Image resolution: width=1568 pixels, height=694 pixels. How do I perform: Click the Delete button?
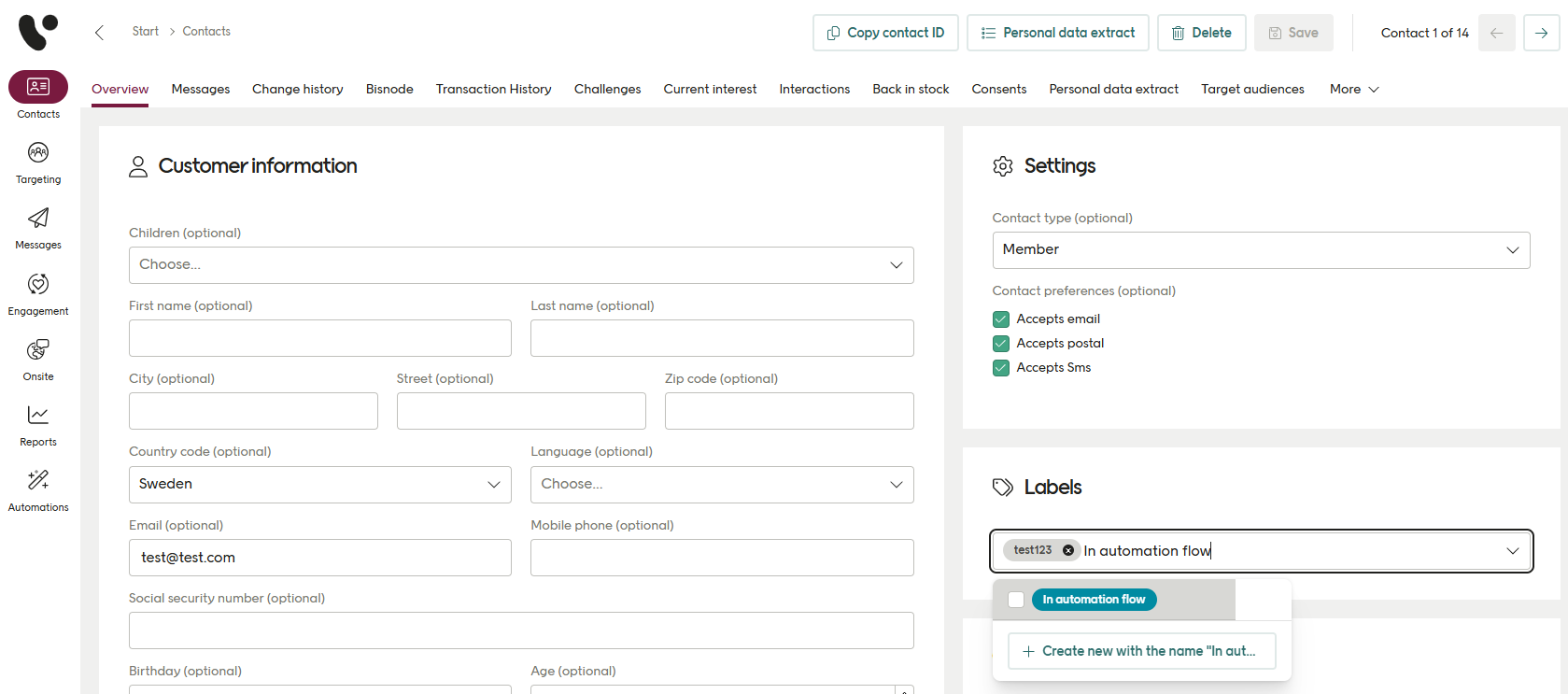pos(1201,33)
